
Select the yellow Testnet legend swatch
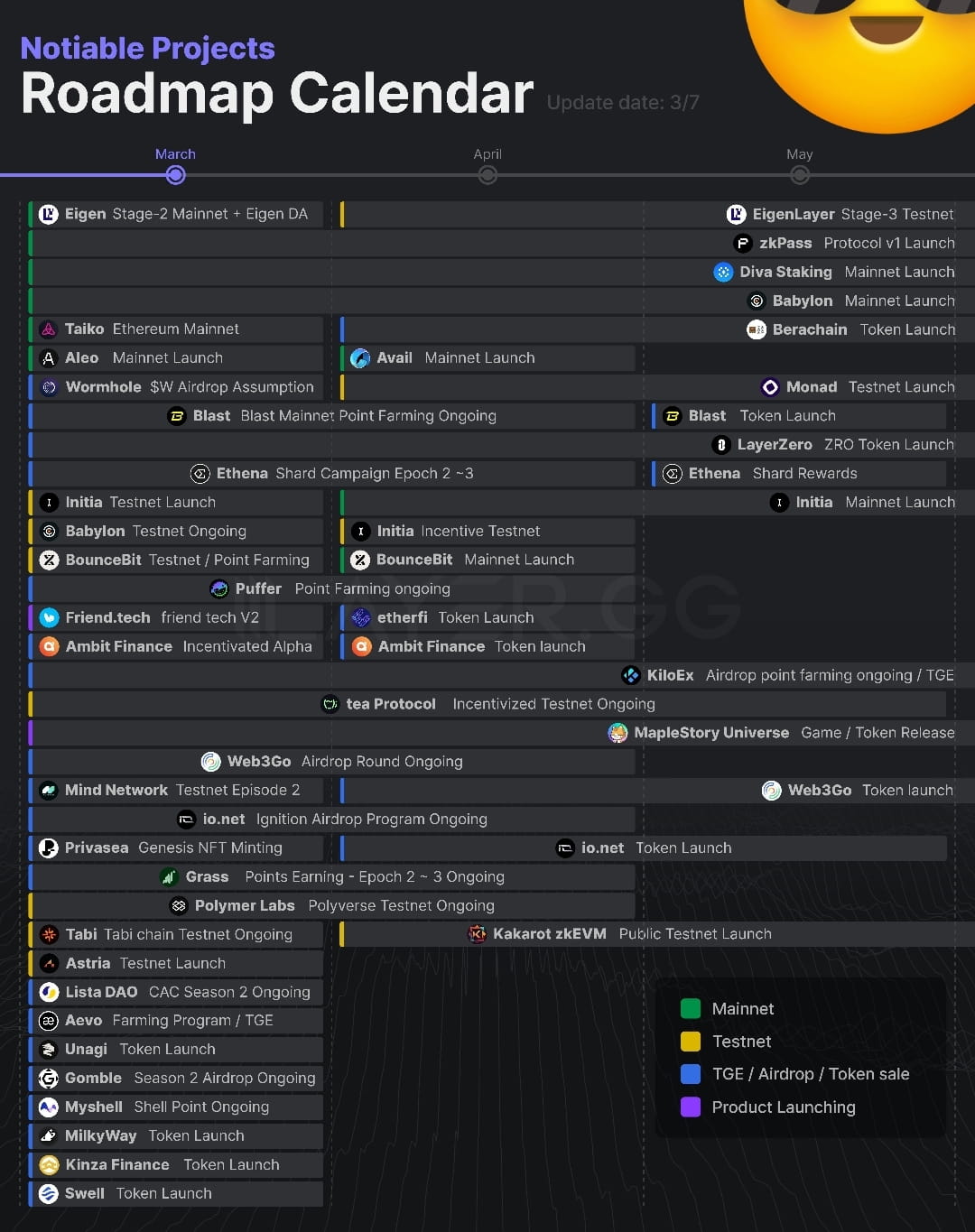(x=691, y=1041)
